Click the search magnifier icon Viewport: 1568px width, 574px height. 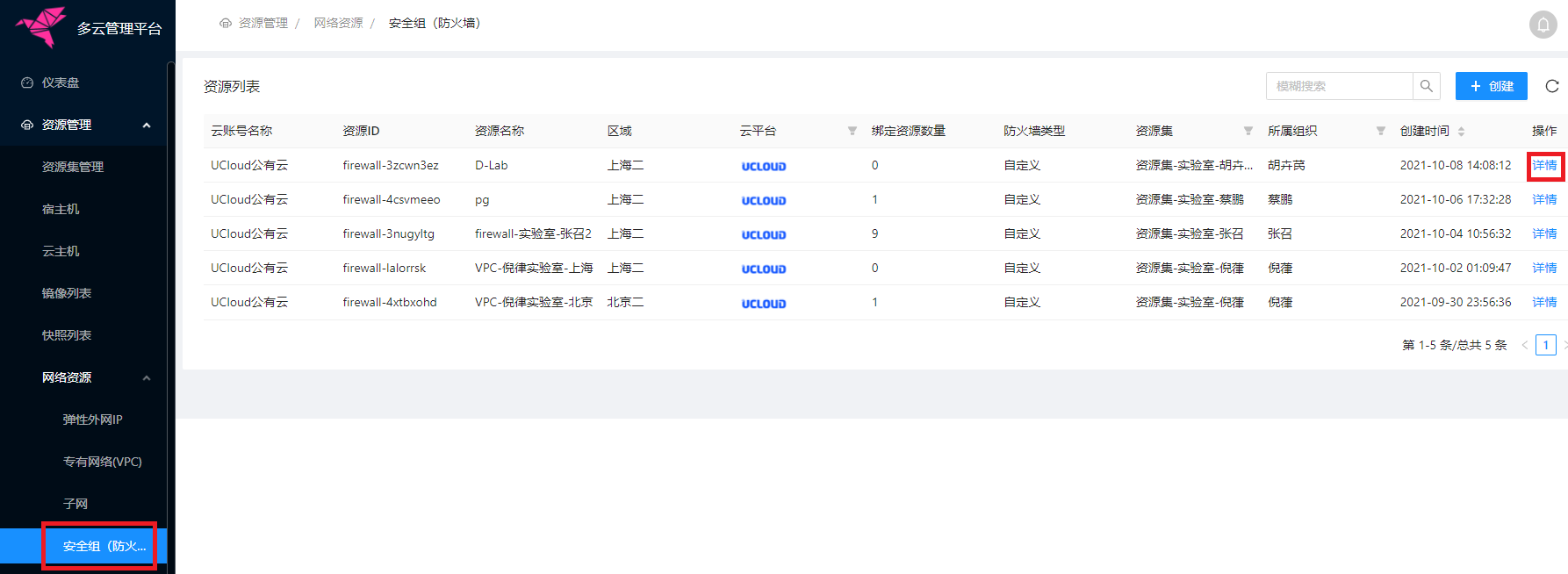click(1426, 86)
